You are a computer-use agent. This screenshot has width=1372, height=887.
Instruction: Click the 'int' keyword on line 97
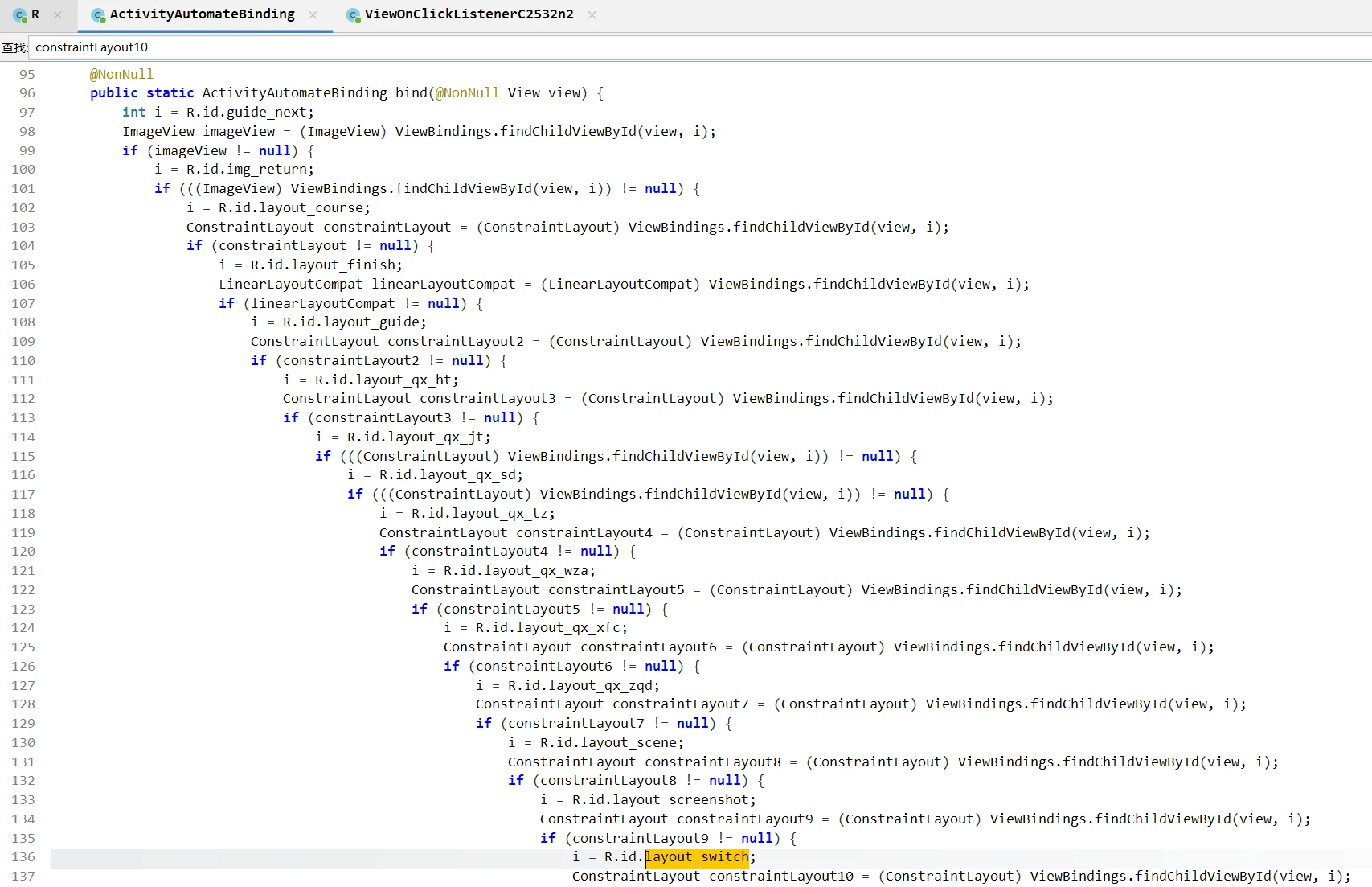(x=134, y=113)
